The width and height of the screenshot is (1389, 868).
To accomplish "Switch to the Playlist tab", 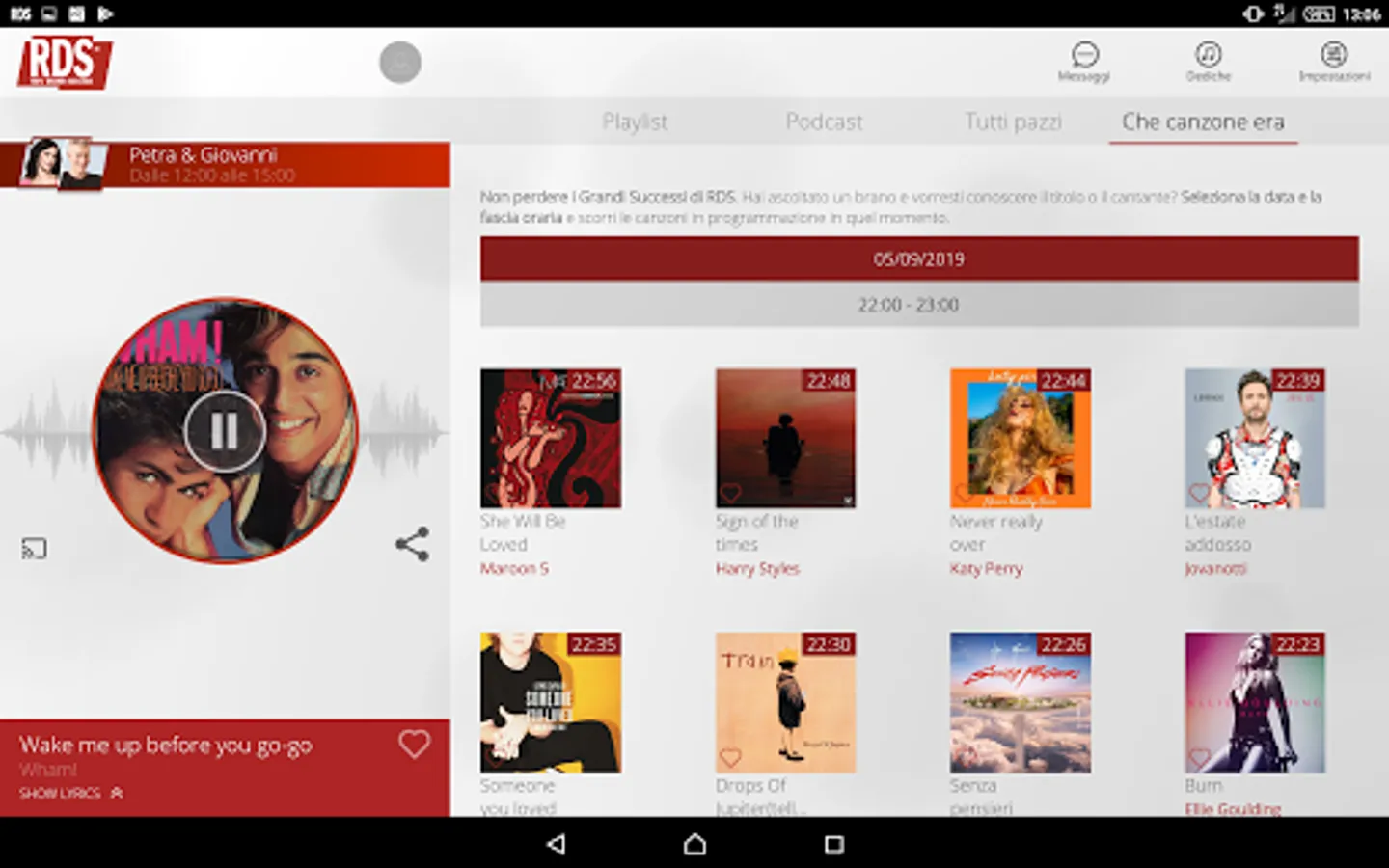I will pyautogui.click(x=635, y=122).
